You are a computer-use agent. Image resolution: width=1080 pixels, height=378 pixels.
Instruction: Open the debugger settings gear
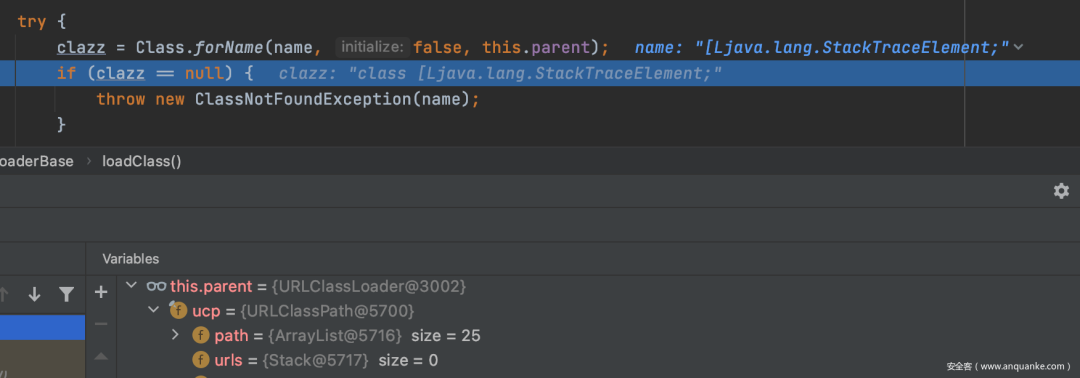coord(1061,191)
